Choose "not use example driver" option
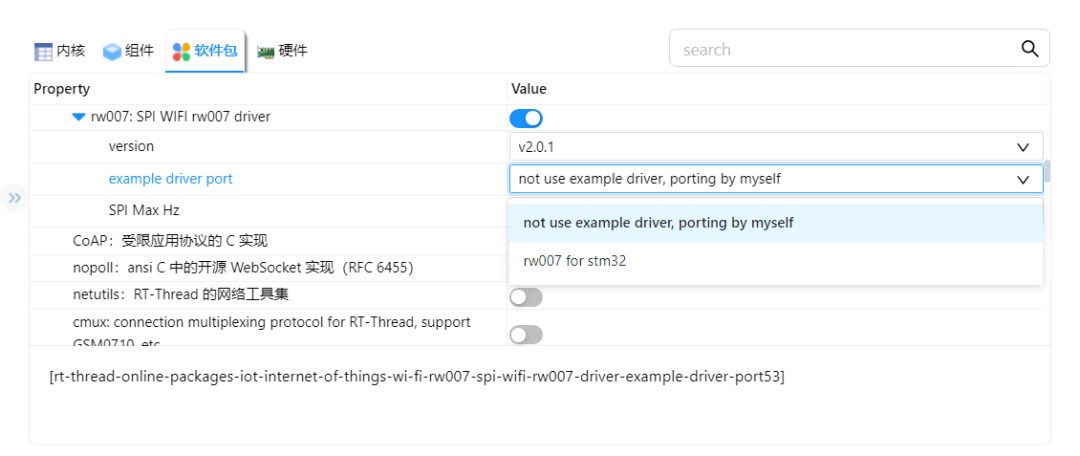This screenshot has width=1080, height=456. (658, 223)
